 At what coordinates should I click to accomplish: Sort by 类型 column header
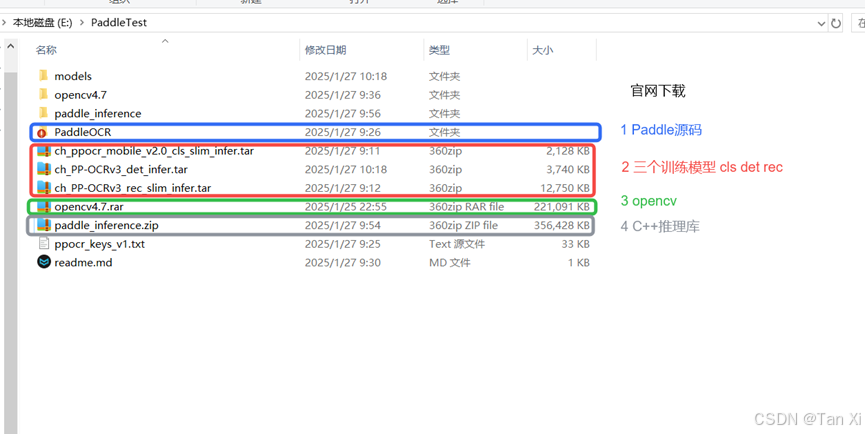[439, 50]
